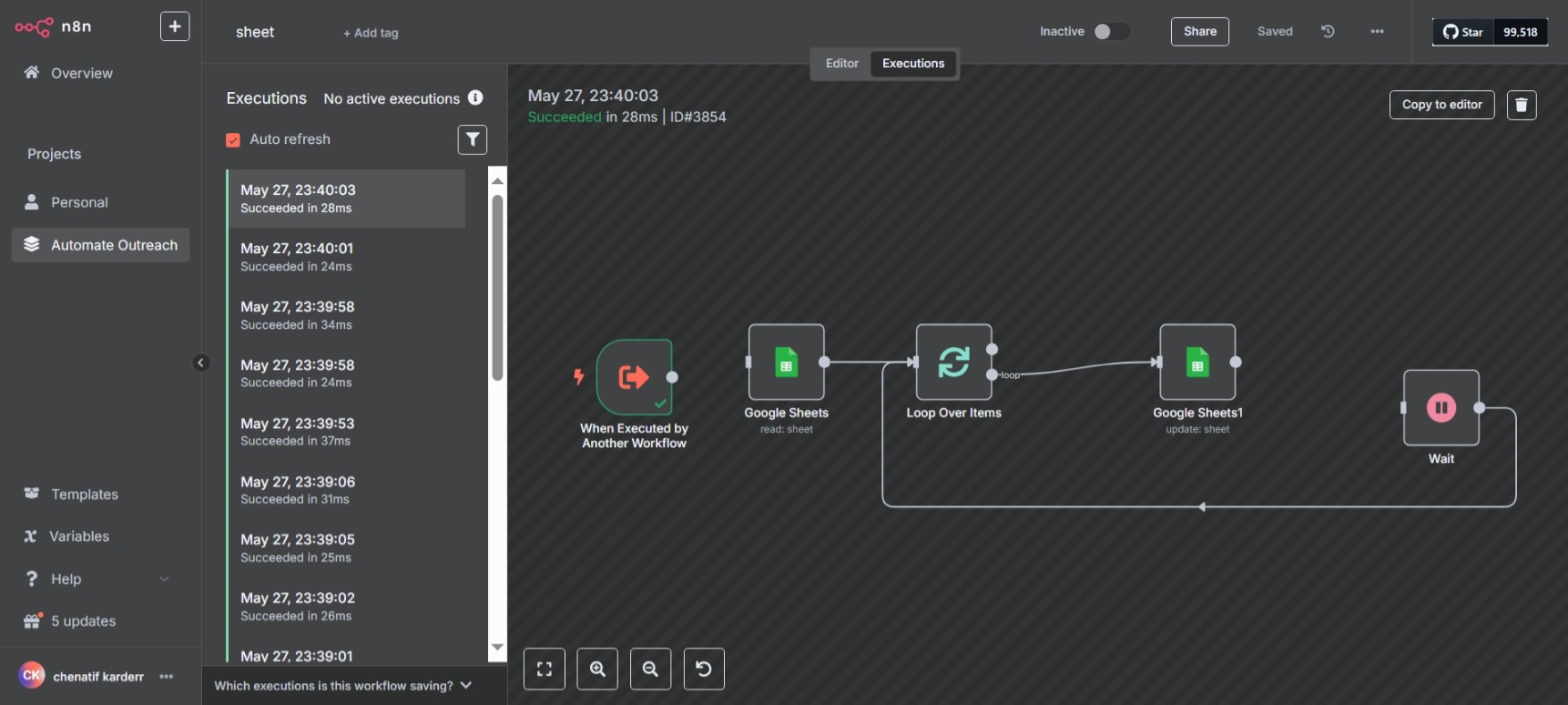The height and width of the screenshot is (705, 1568).
Task: Click the GitHub Star button
Action: point(1463,32)
